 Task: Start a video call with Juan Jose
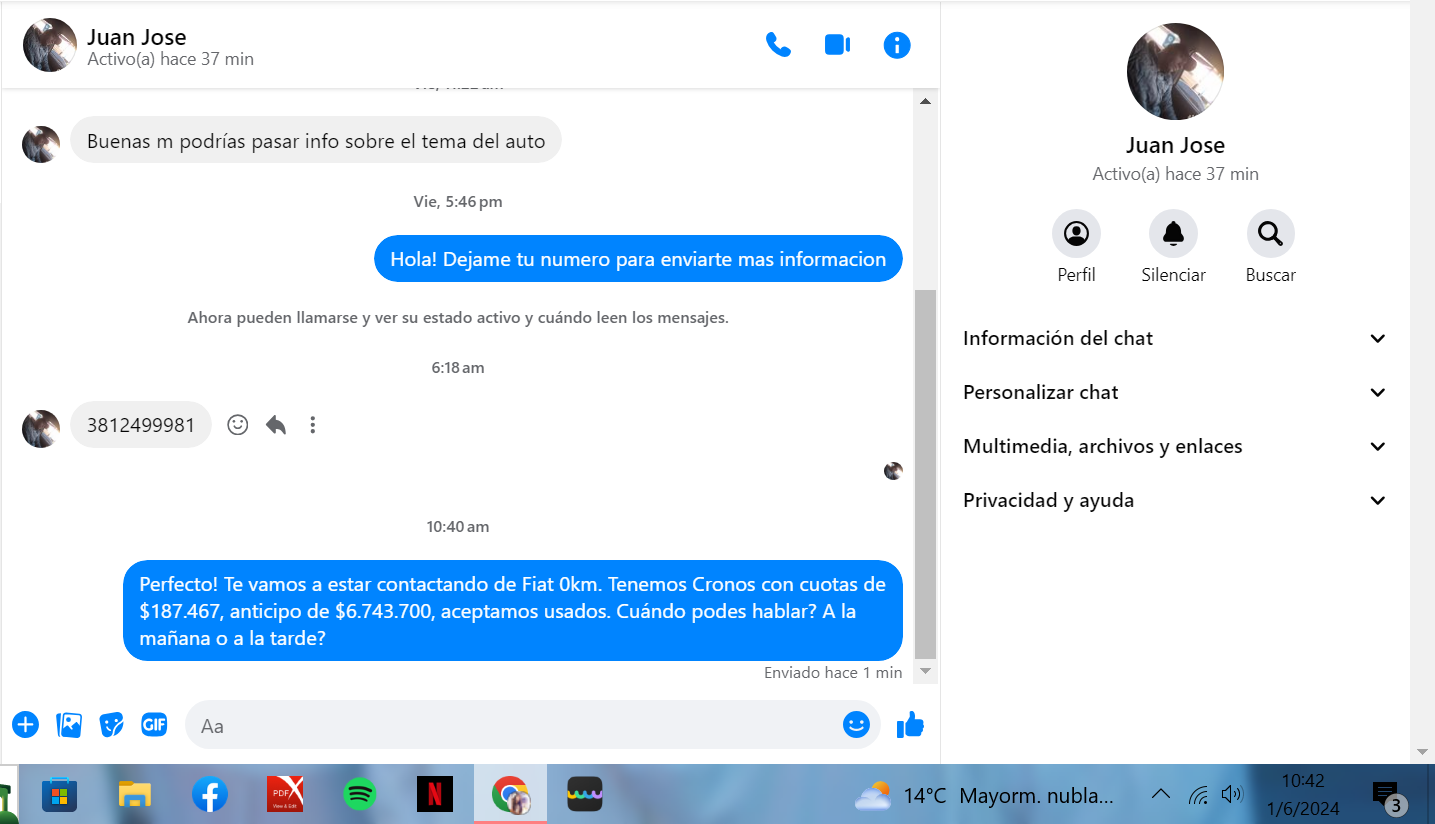point(837,45)
